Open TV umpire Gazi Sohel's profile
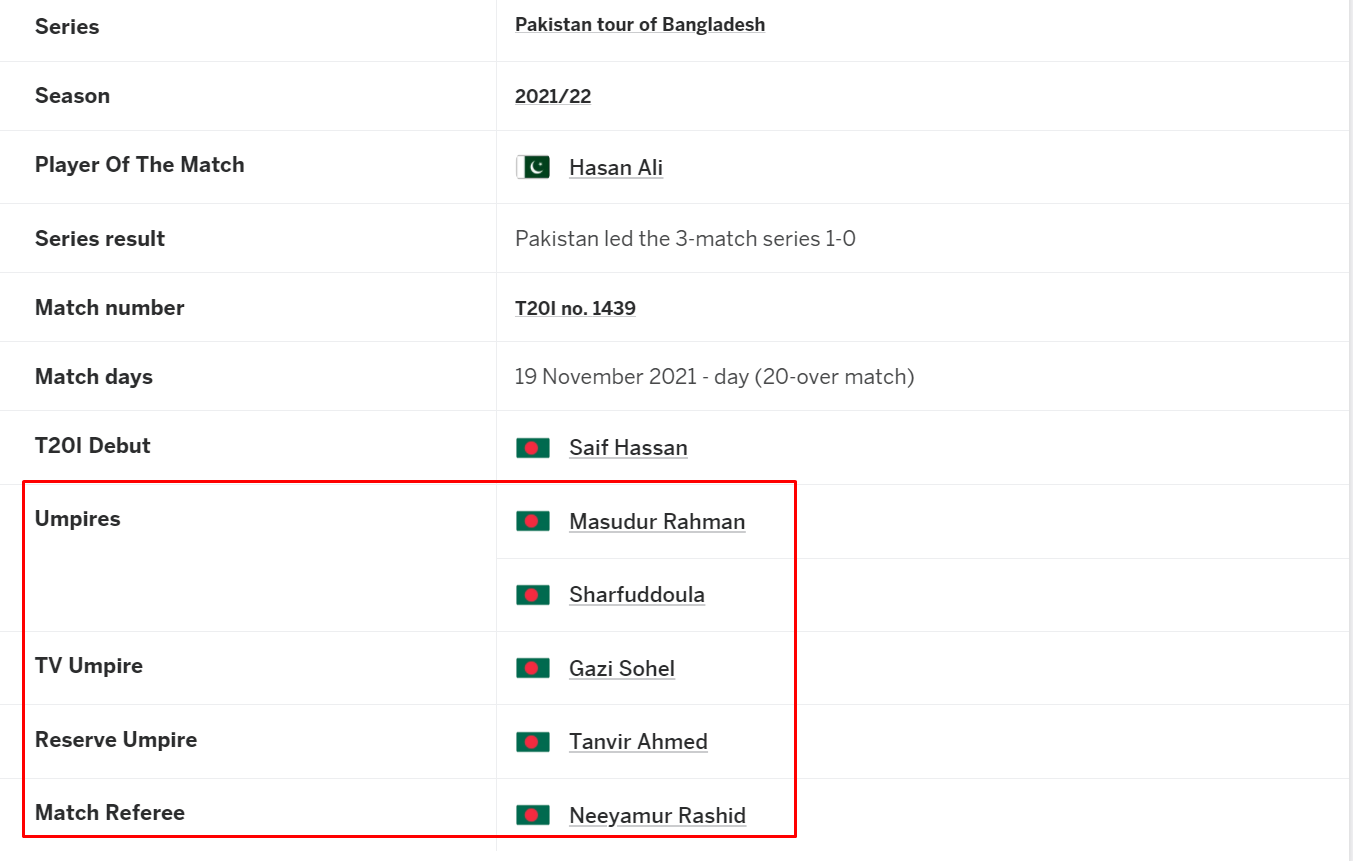The height and width of the screenshot is (861, 1353). tap(622, 668)
